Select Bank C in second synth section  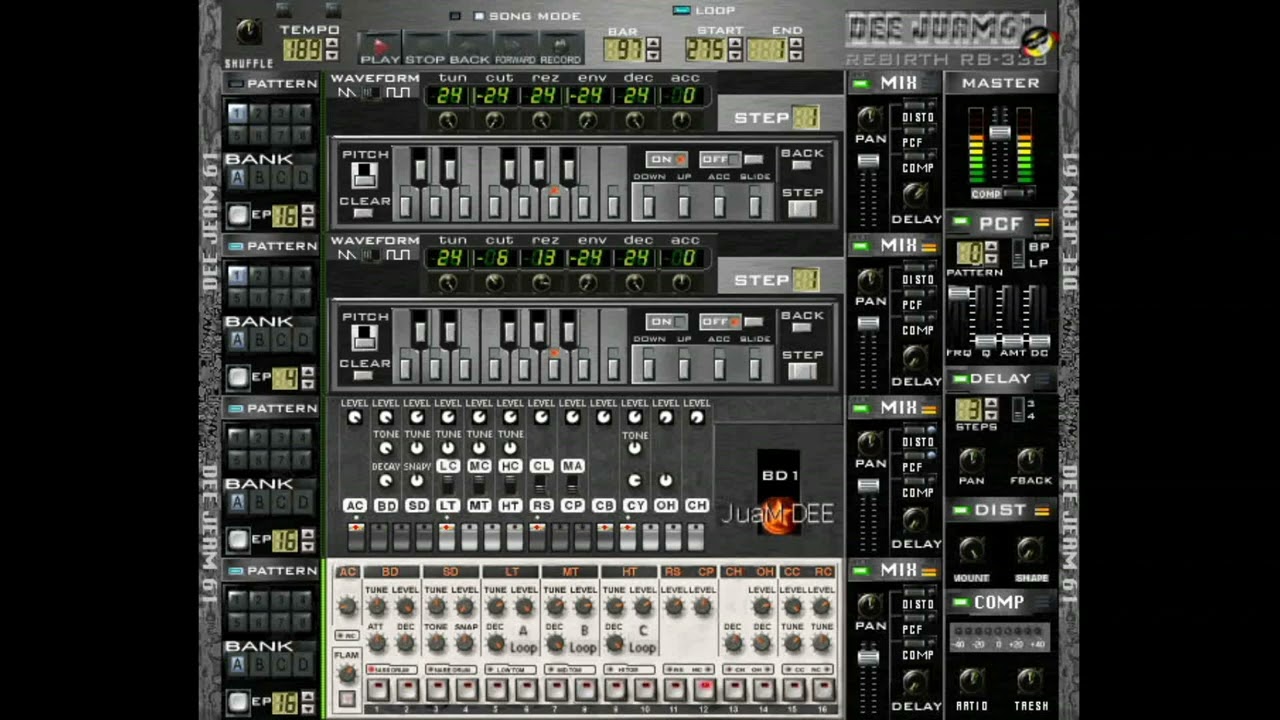(280, 341)
